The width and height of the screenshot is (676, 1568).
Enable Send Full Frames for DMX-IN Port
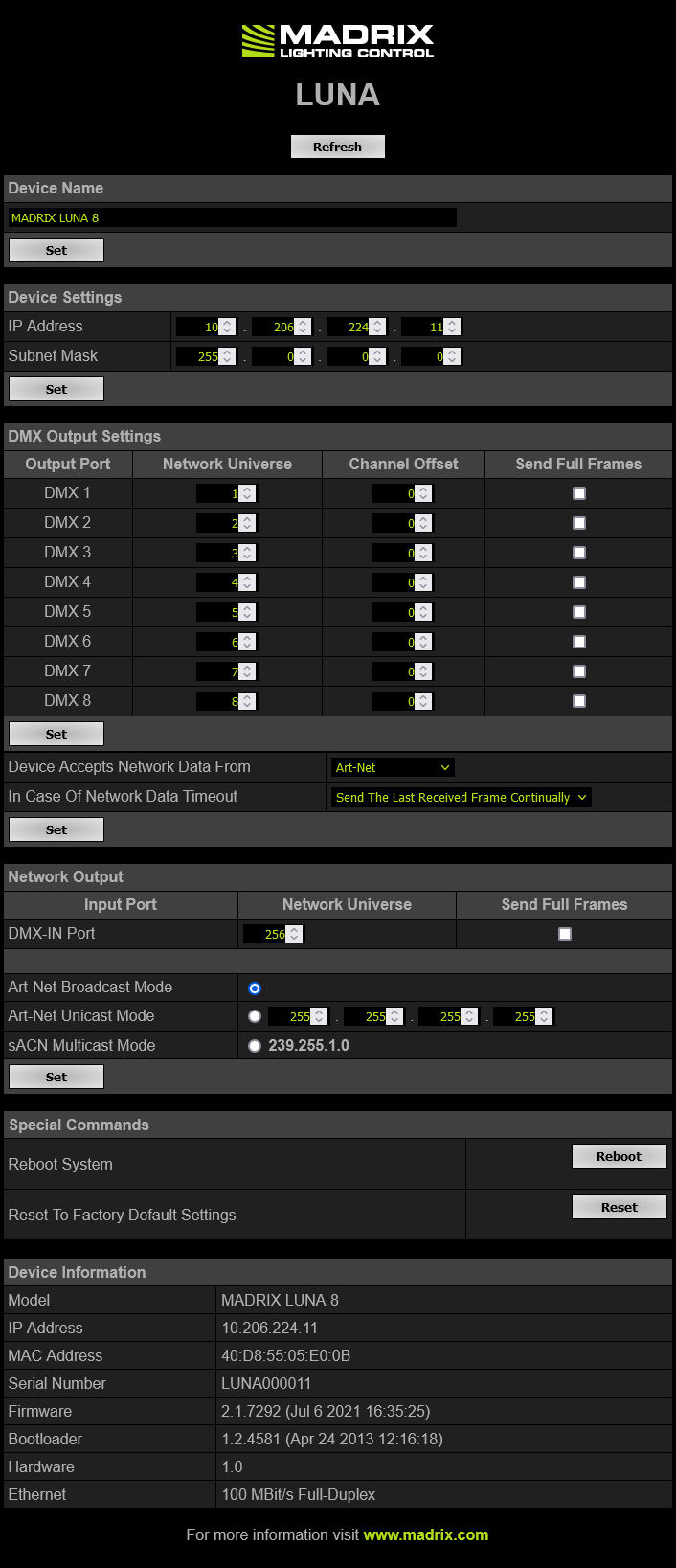565,934
